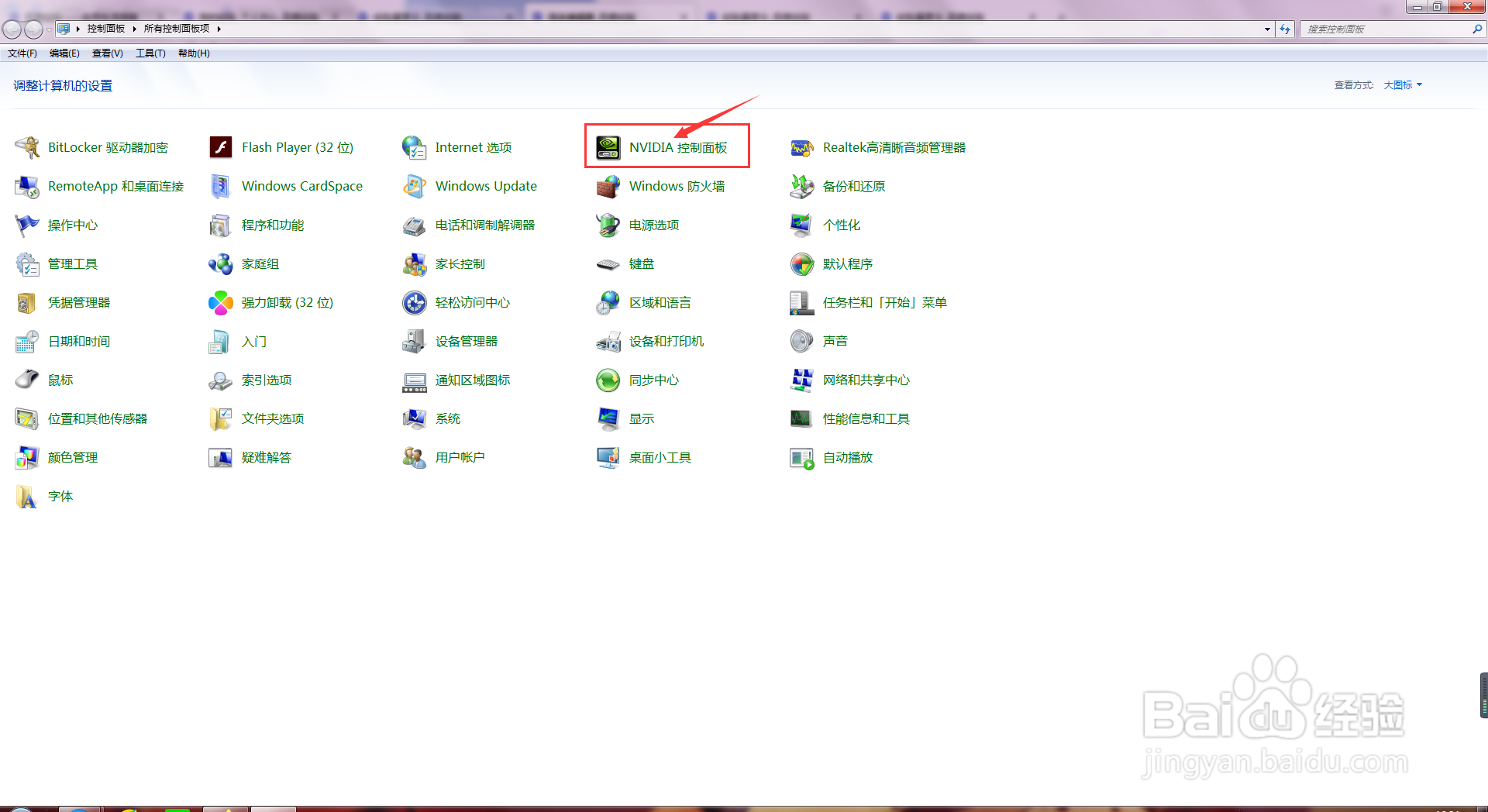Open the 编辑(E) menu

pyautogui.click(x=64, y=53)
